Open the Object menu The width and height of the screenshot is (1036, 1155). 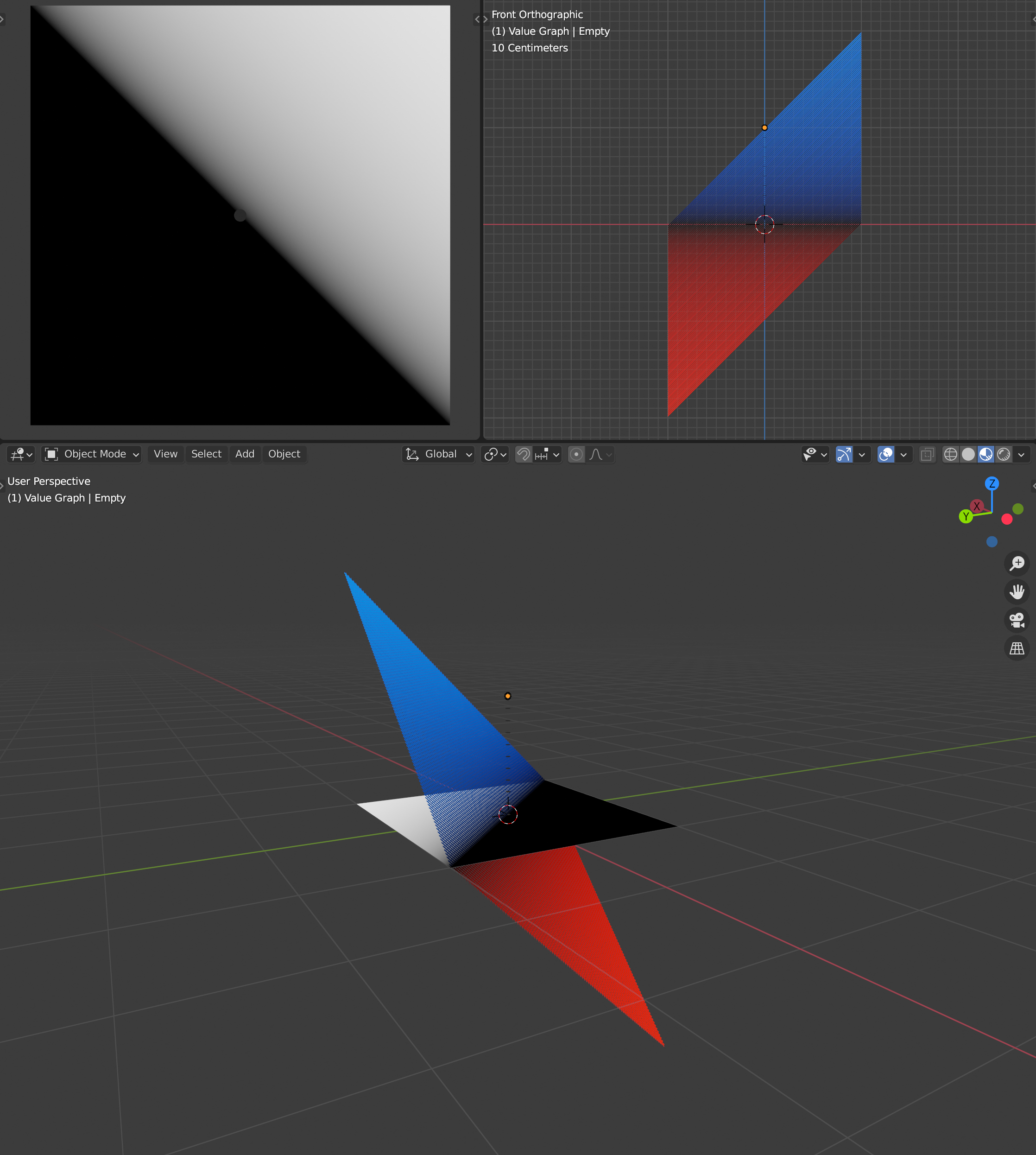284,454
